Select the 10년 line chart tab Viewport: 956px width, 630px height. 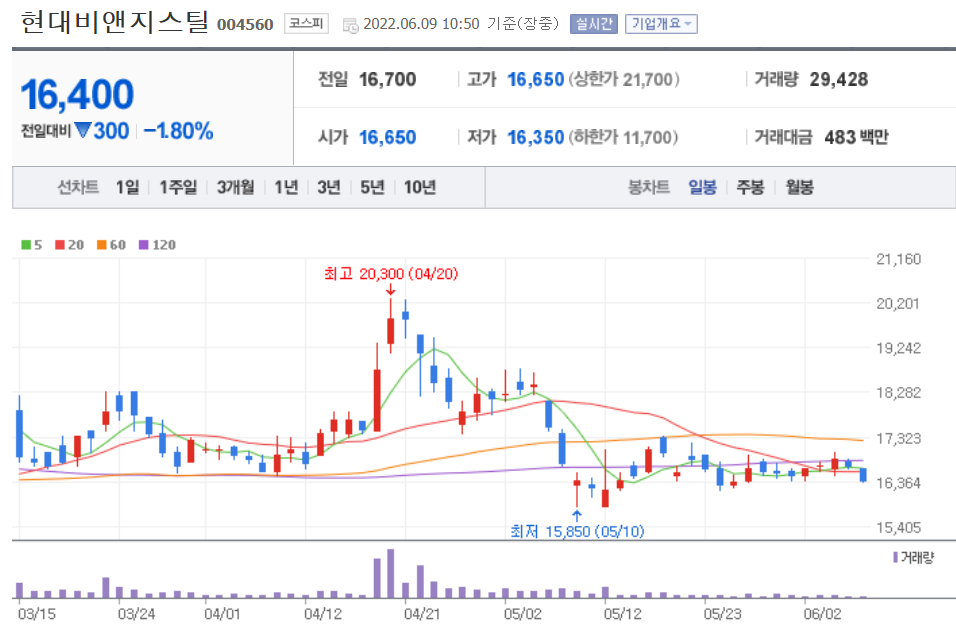tap(419, 187)
